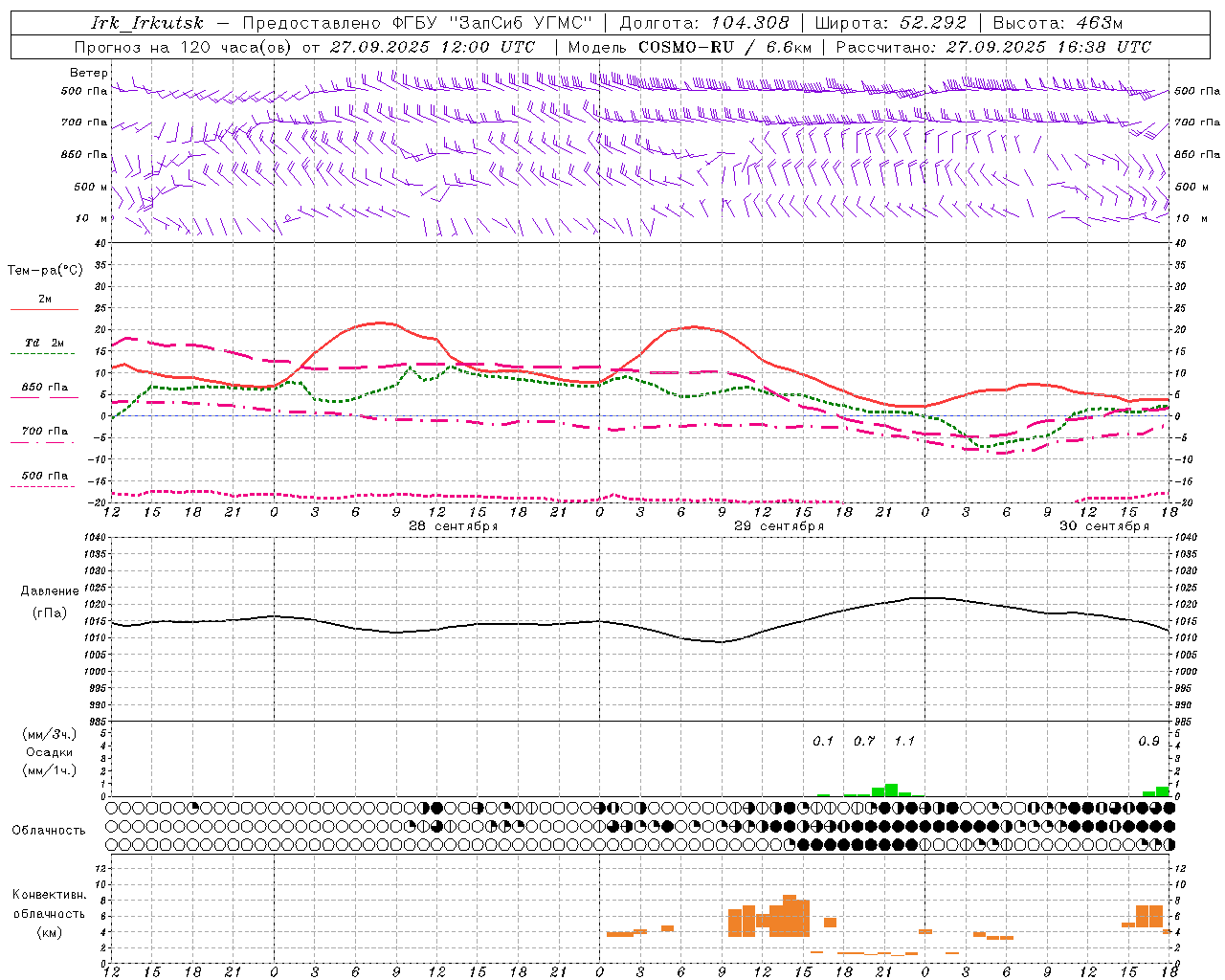Click the Давление panel label
Image resolution: width=1225 pixels, height=980 pixels.
(x=50, y=591)
